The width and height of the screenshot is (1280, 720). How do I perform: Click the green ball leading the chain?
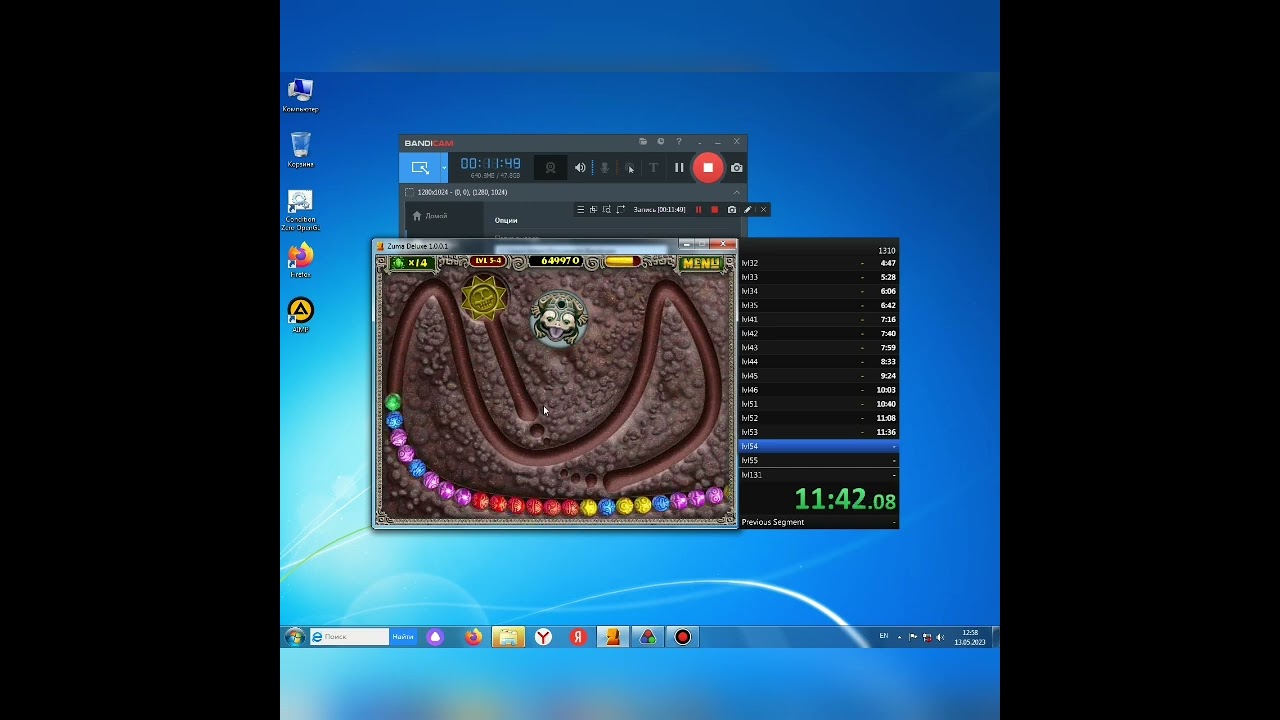[393, 403]
